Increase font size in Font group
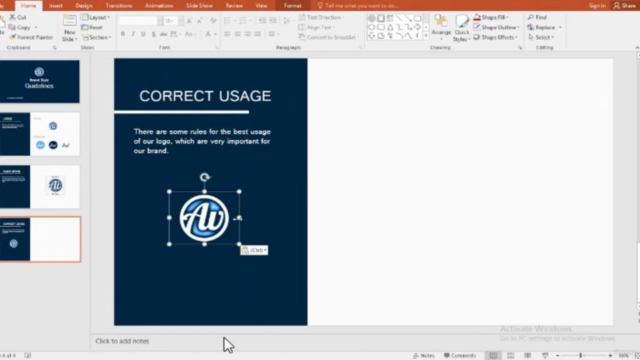640x360 pixels. [x=190, y=20]
